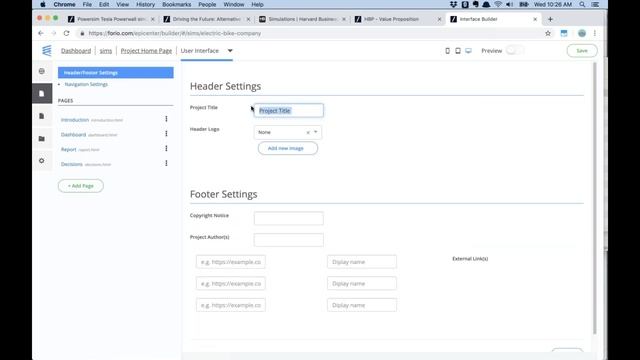Open the Header Logo dropdown
Image resolution: width=640 pixels, height=360 pixels.
[x=316, y=132]
